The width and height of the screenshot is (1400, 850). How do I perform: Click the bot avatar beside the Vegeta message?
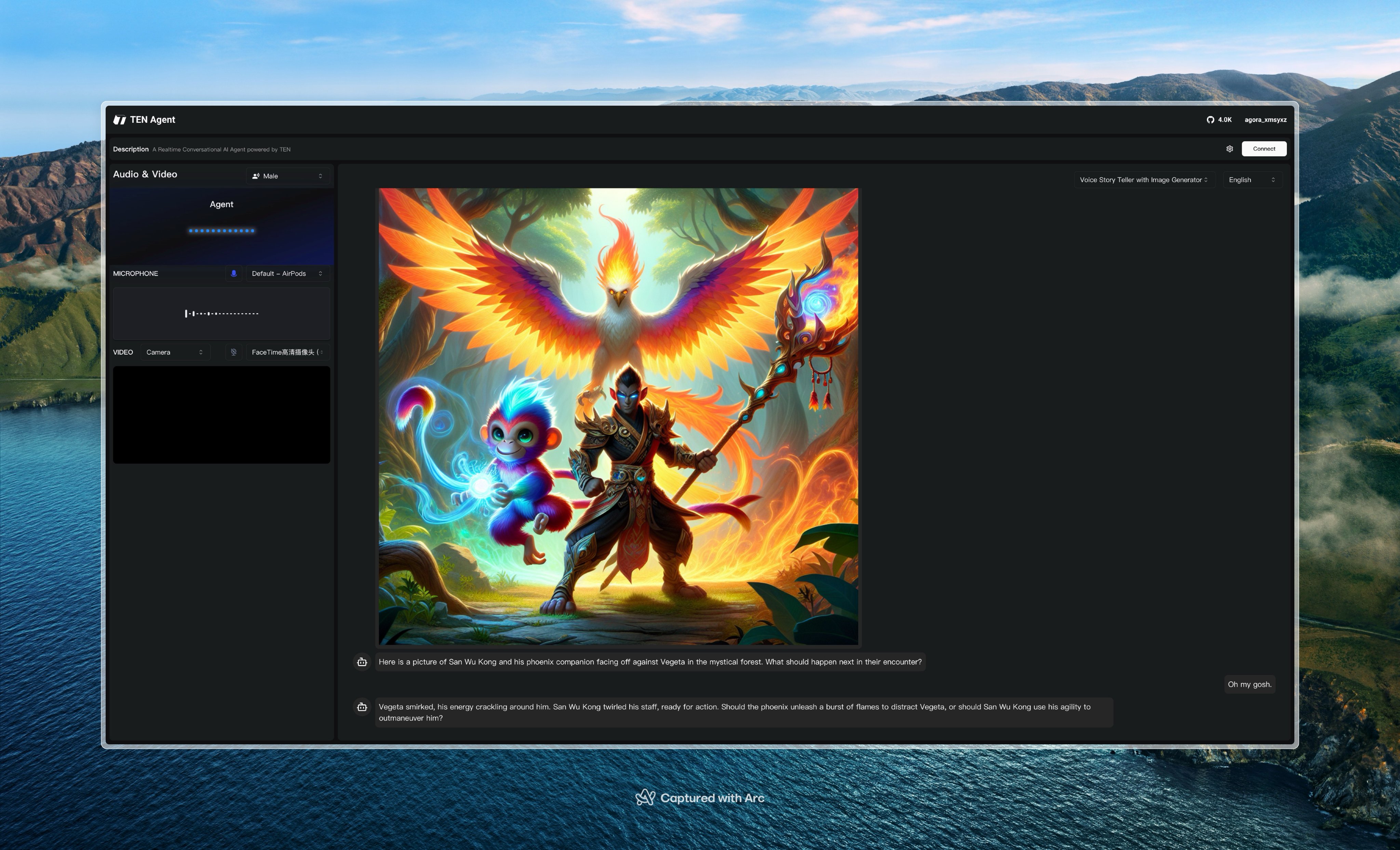pyautogui.click(x=362, y=707)
